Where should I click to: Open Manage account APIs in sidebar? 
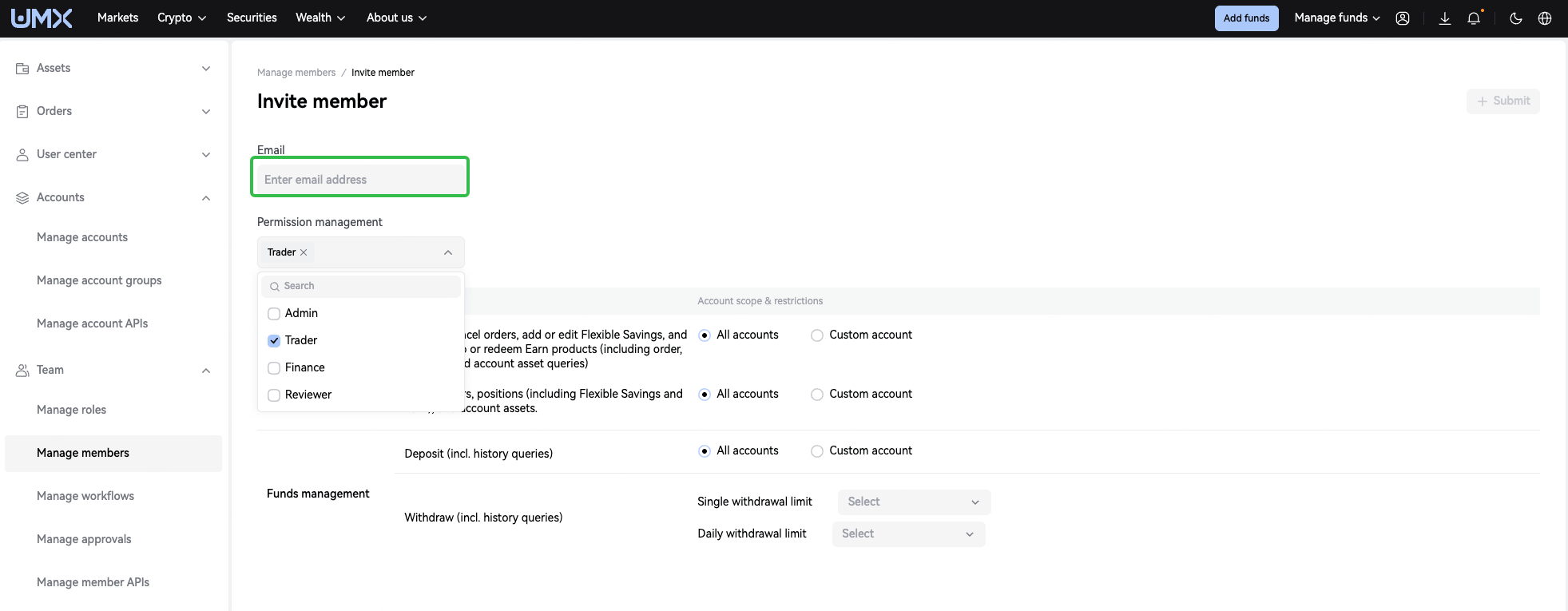click(x=92, y=323)
